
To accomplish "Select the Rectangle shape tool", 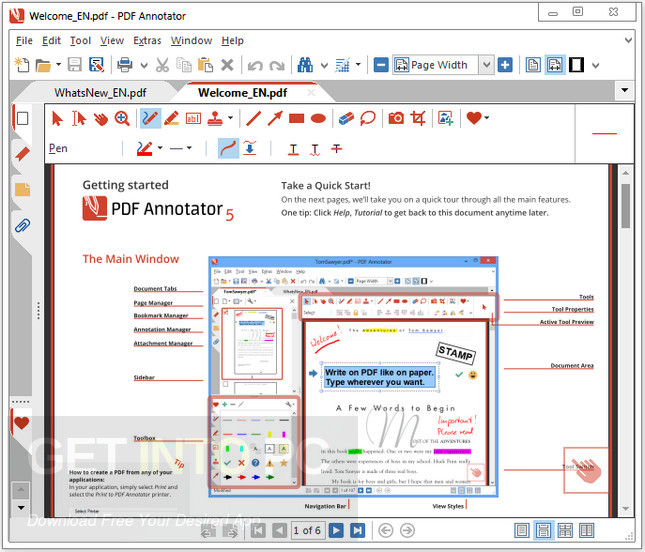I will [297, 119].
